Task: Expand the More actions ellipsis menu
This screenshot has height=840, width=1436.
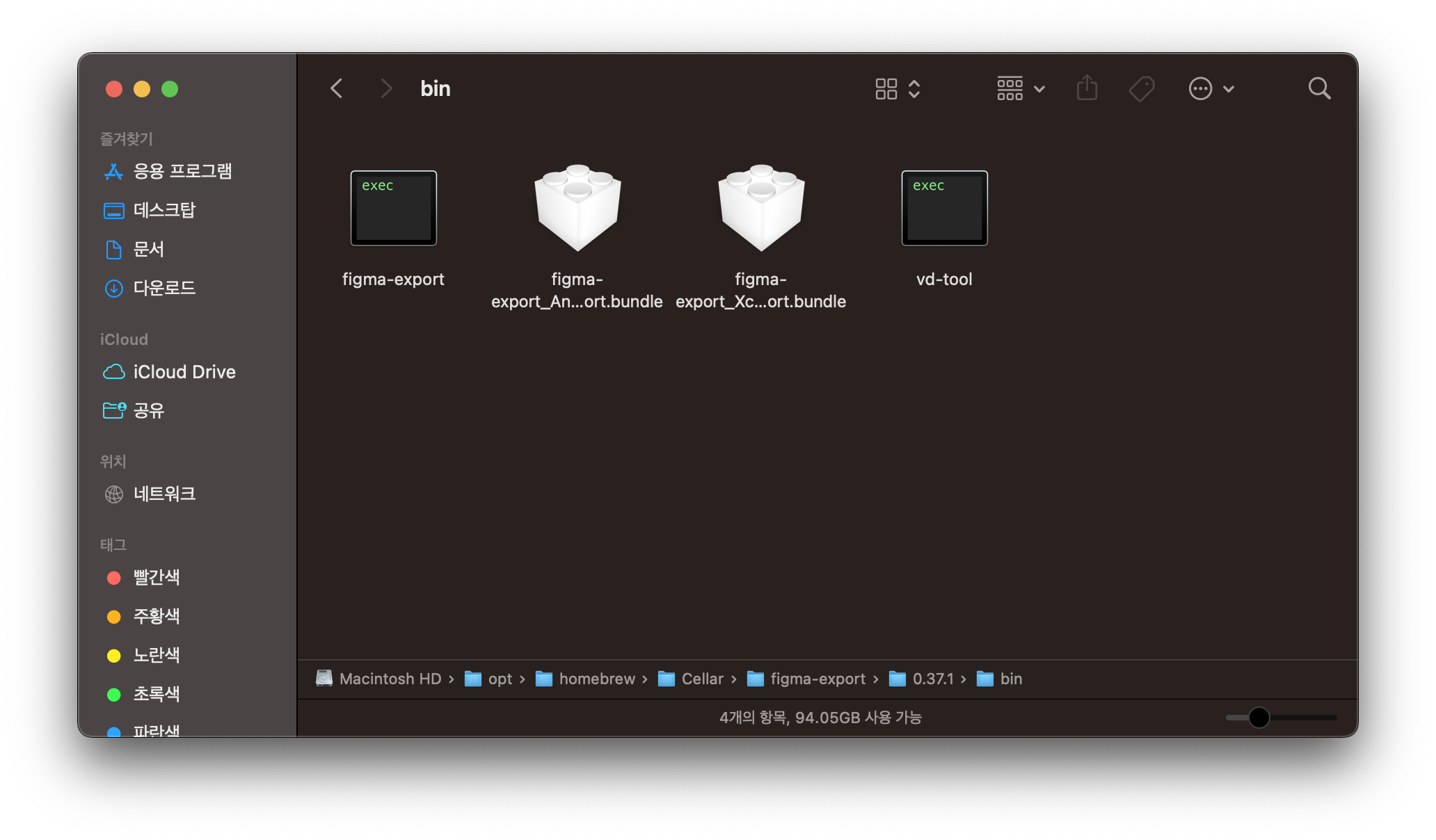Action: tap(1211, 88)
